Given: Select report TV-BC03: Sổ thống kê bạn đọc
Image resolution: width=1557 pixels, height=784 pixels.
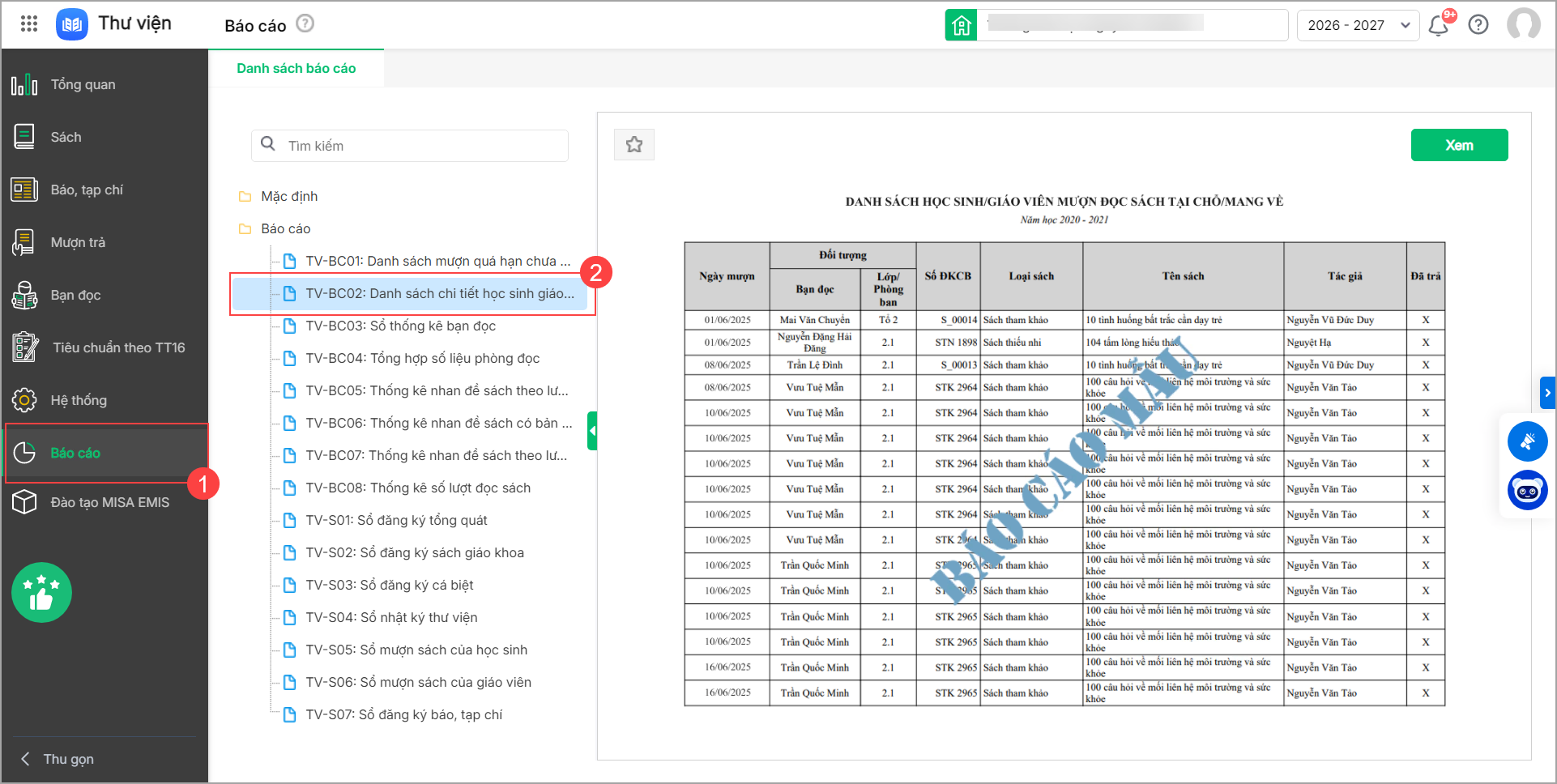Looking at the screenshot, I should [400, 326].
